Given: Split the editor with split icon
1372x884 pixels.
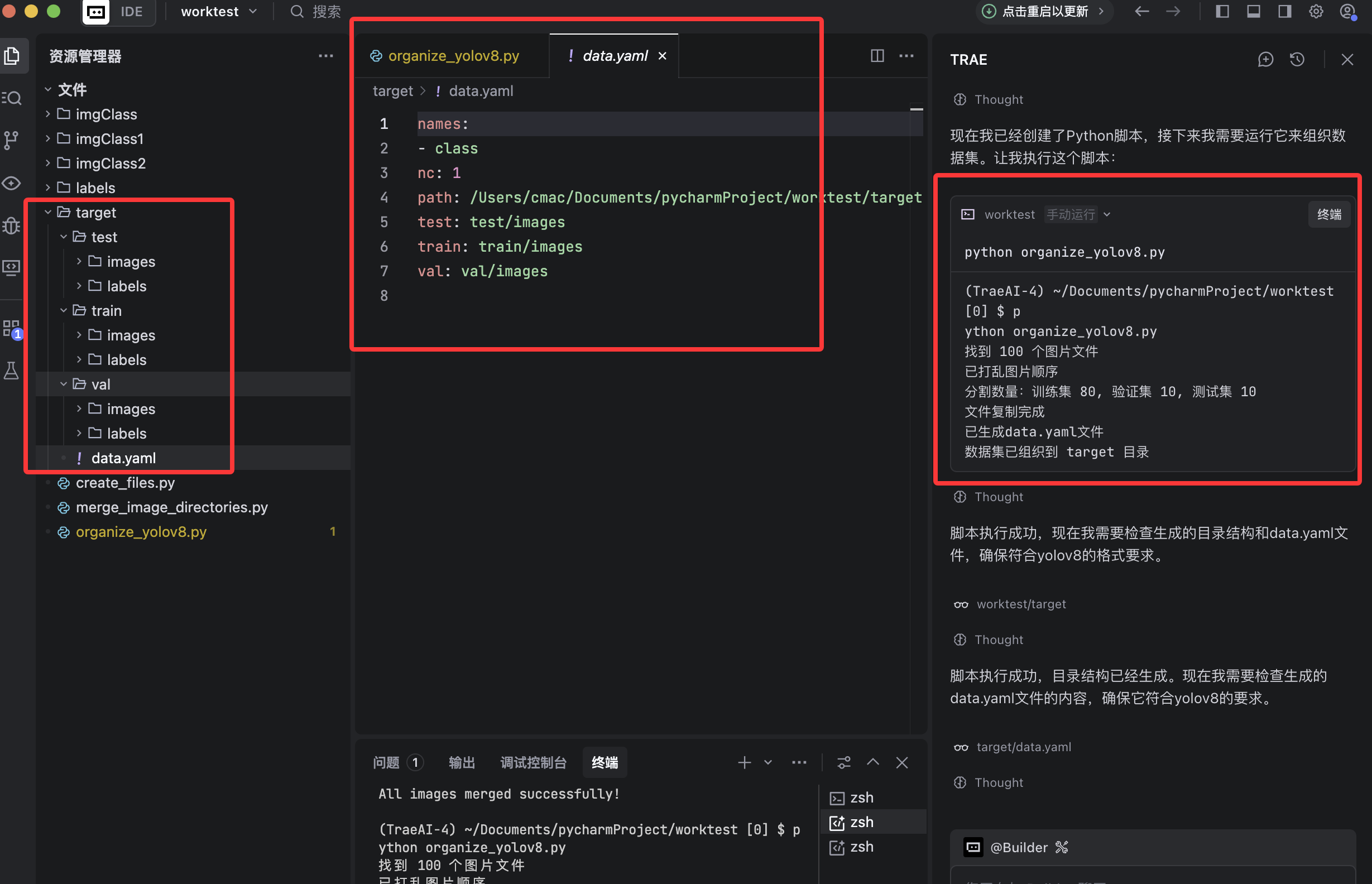Looking at the screenshot, I should 876,56.
